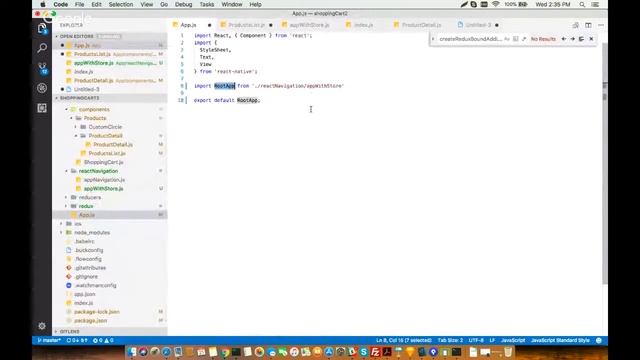Open the File menu
This screenshot has height=360, width=640.
tap(80, 4)
